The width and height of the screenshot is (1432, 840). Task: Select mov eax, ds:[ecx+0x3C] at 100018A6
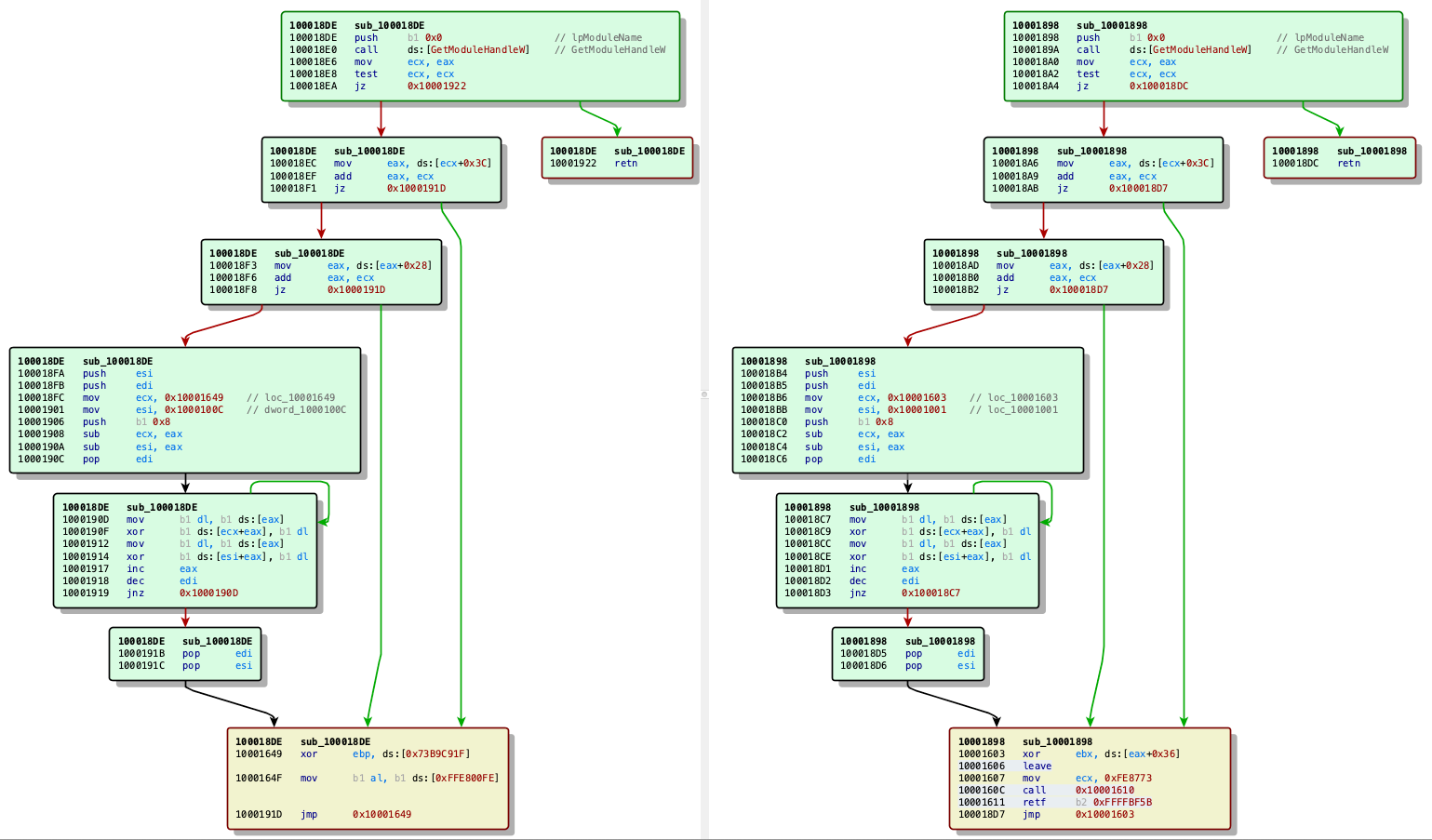[x=1104, y=164]
